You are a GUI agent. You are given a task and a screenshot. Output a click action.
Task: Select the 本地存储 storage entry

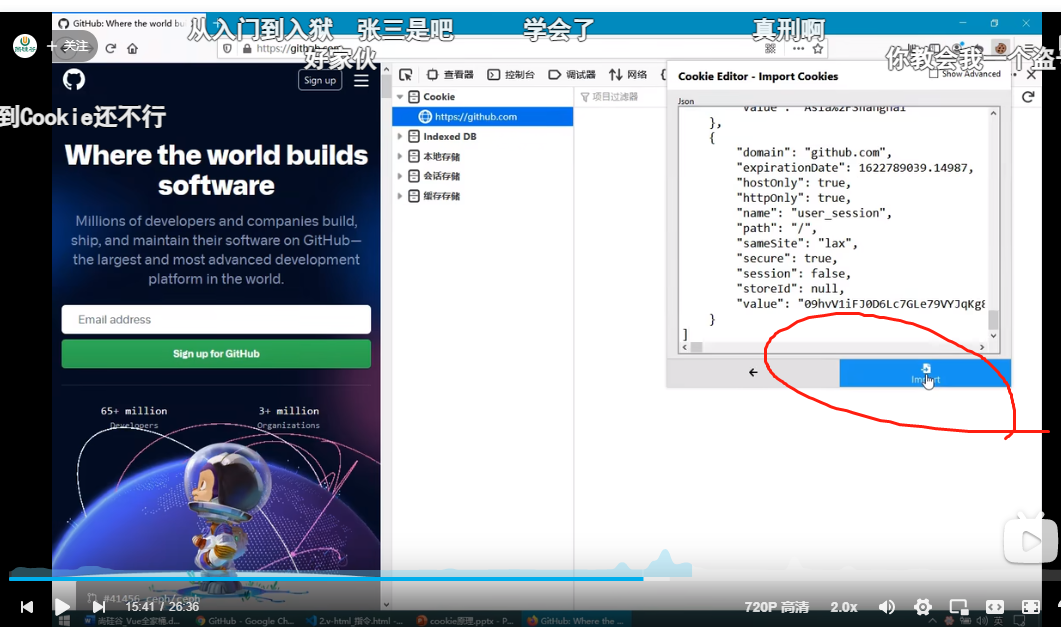pos(441,156)
